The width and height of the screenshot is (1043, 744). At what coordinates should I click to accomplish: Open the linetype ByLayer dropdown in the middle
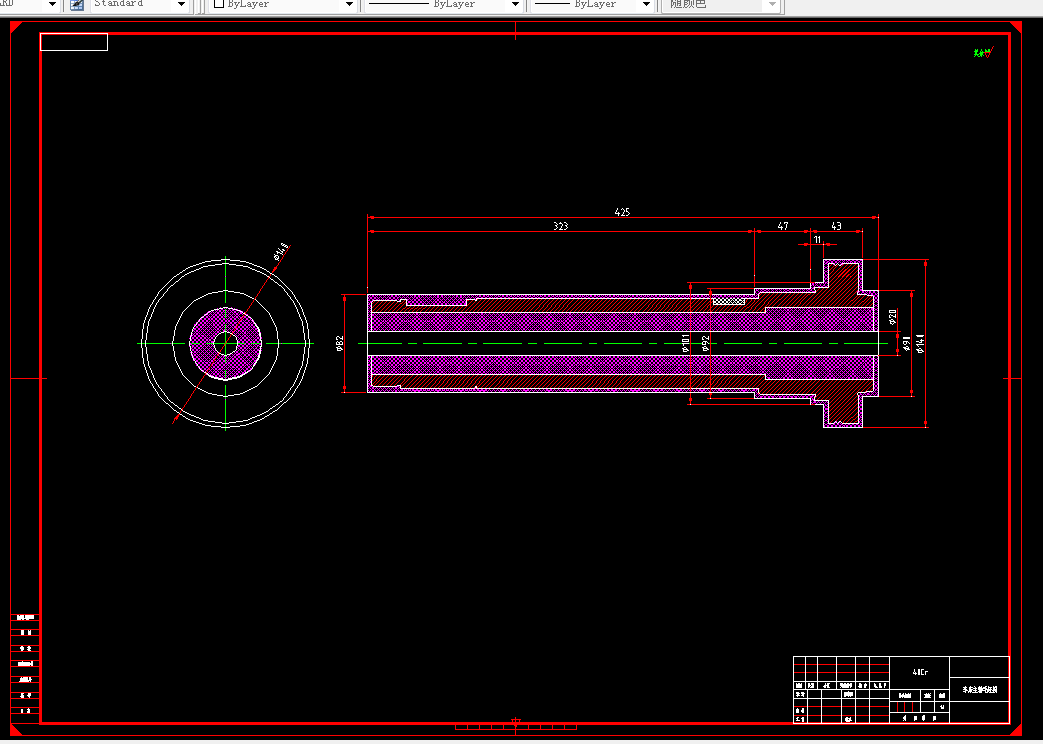(x=515, y=5)
